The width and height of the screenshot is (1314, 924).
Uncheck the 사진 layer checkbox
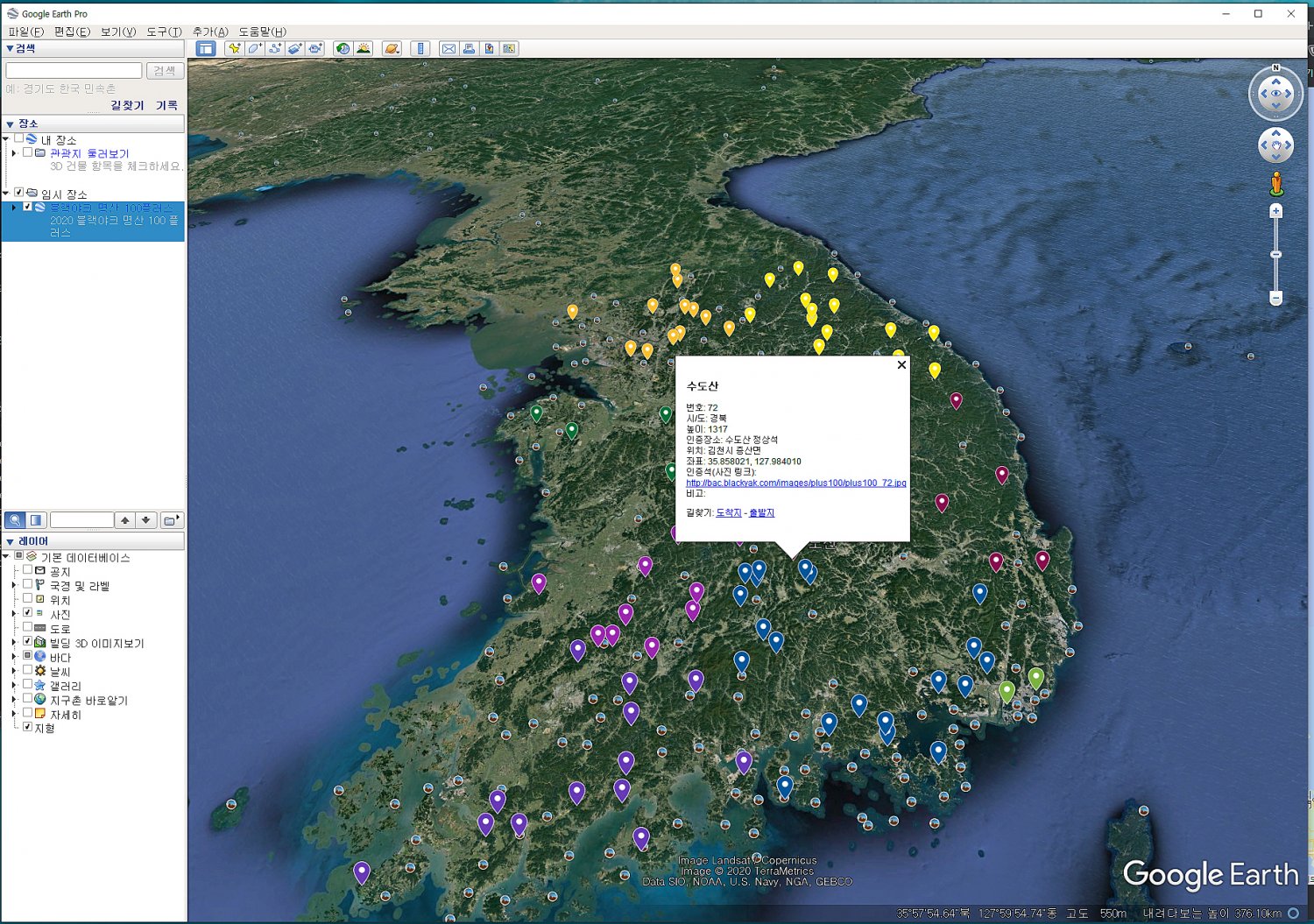[x=28, y=613]
